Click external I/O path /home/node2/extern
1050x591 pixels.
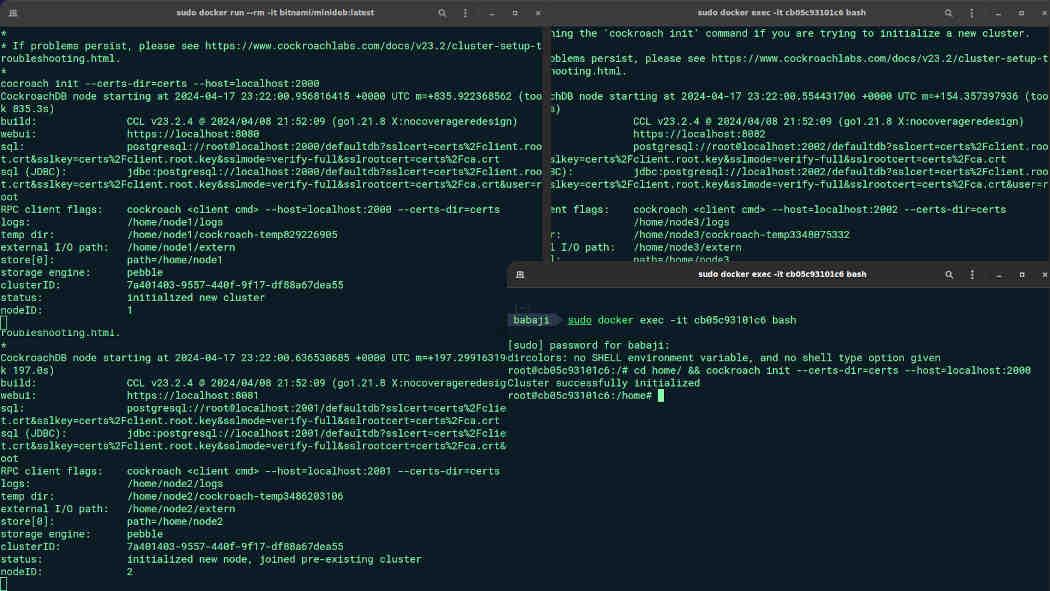[181, 509]
